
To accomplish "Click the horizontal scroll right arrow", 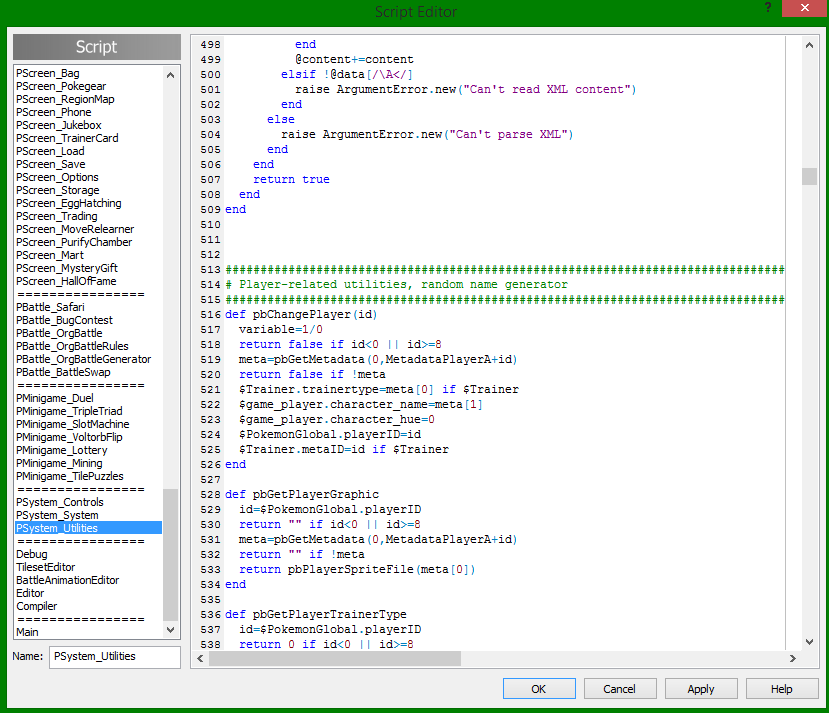I will click(792, 659).
